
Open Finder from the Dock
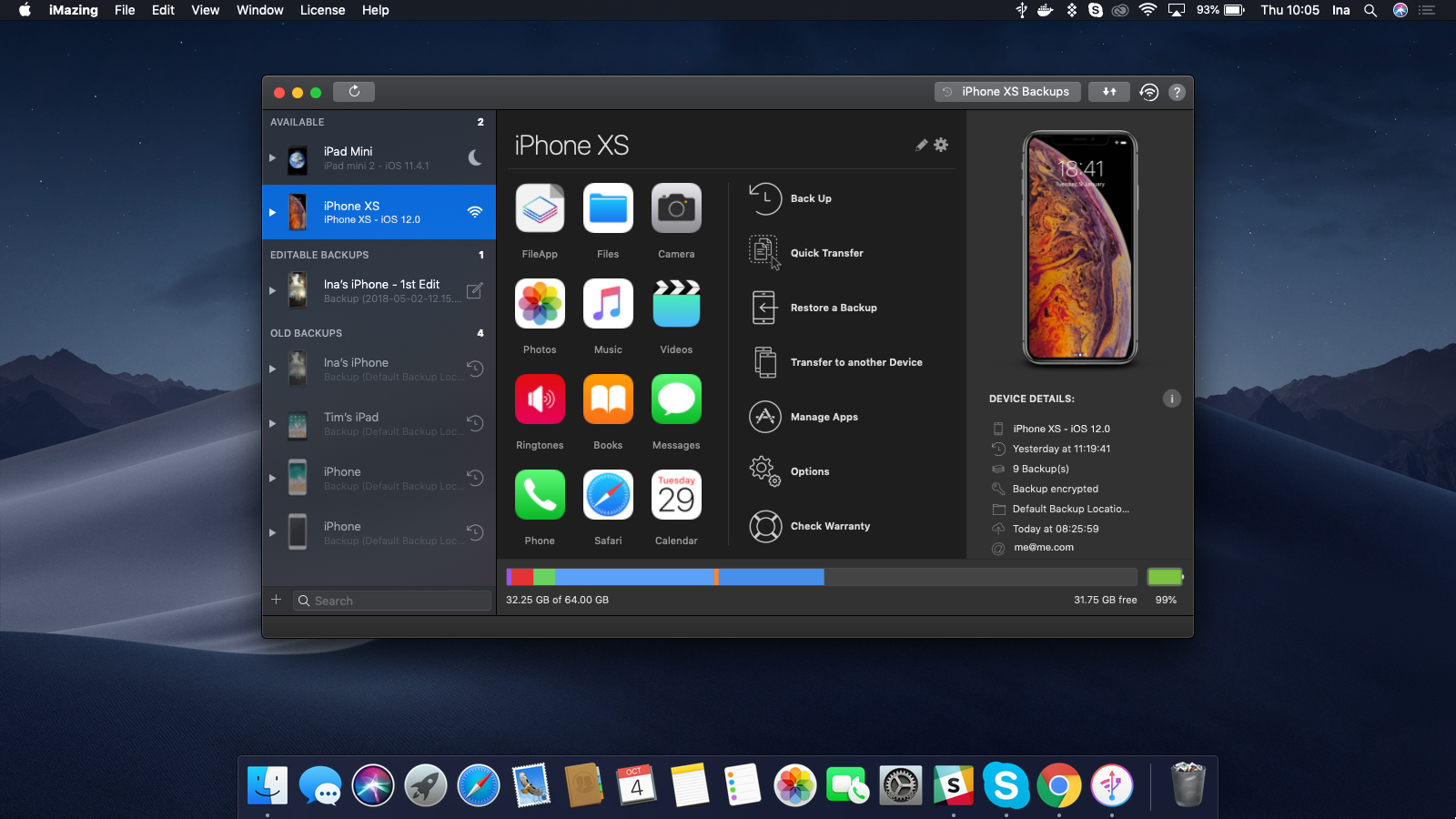pyautogui.click(x=268, y=785)
